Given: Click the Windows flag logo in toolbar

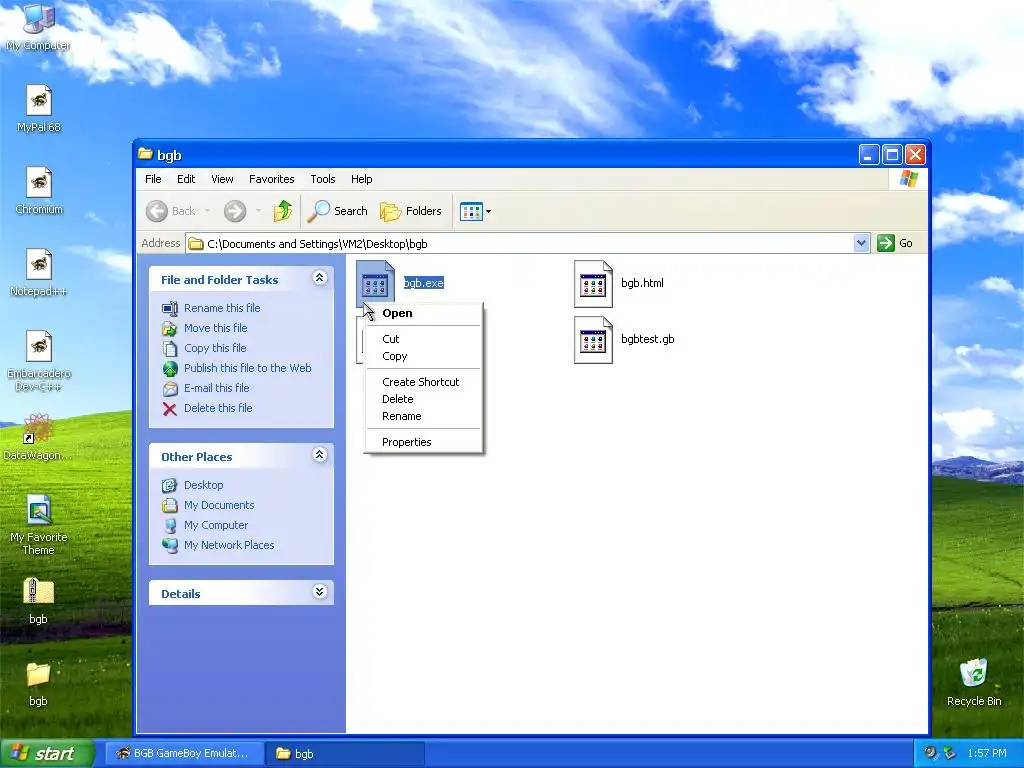Looking at the screenshot, I should click(908, 179).
